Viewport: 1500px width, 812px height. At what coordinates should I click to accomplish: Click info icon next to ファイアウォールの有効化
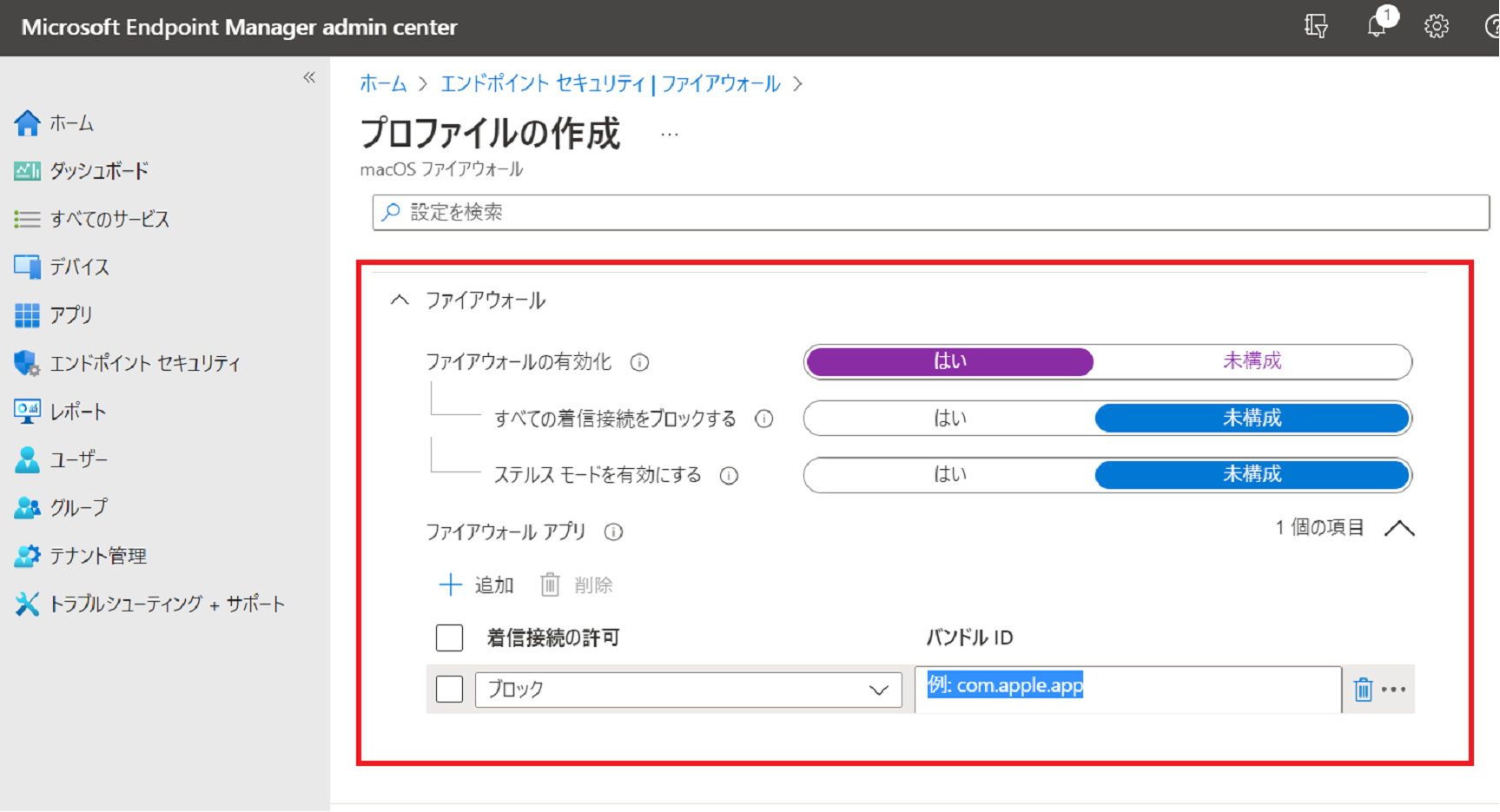(x=639, y=363)
